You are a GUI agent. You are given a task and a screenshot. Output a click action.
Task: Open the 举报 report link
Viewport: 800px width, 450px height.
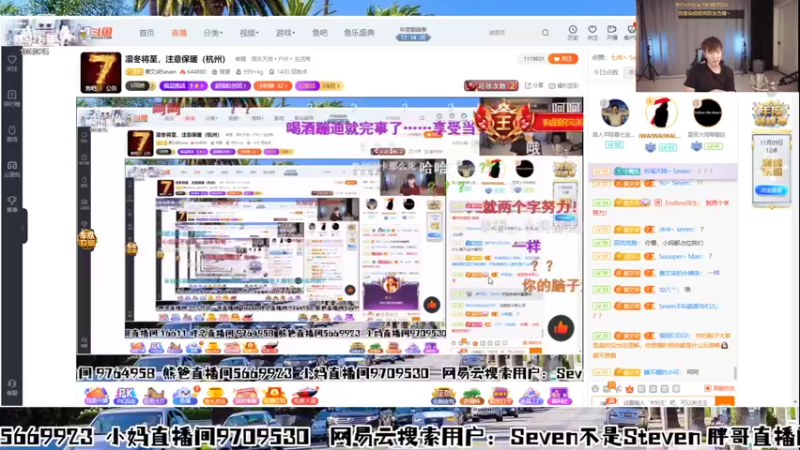(240, 59)
